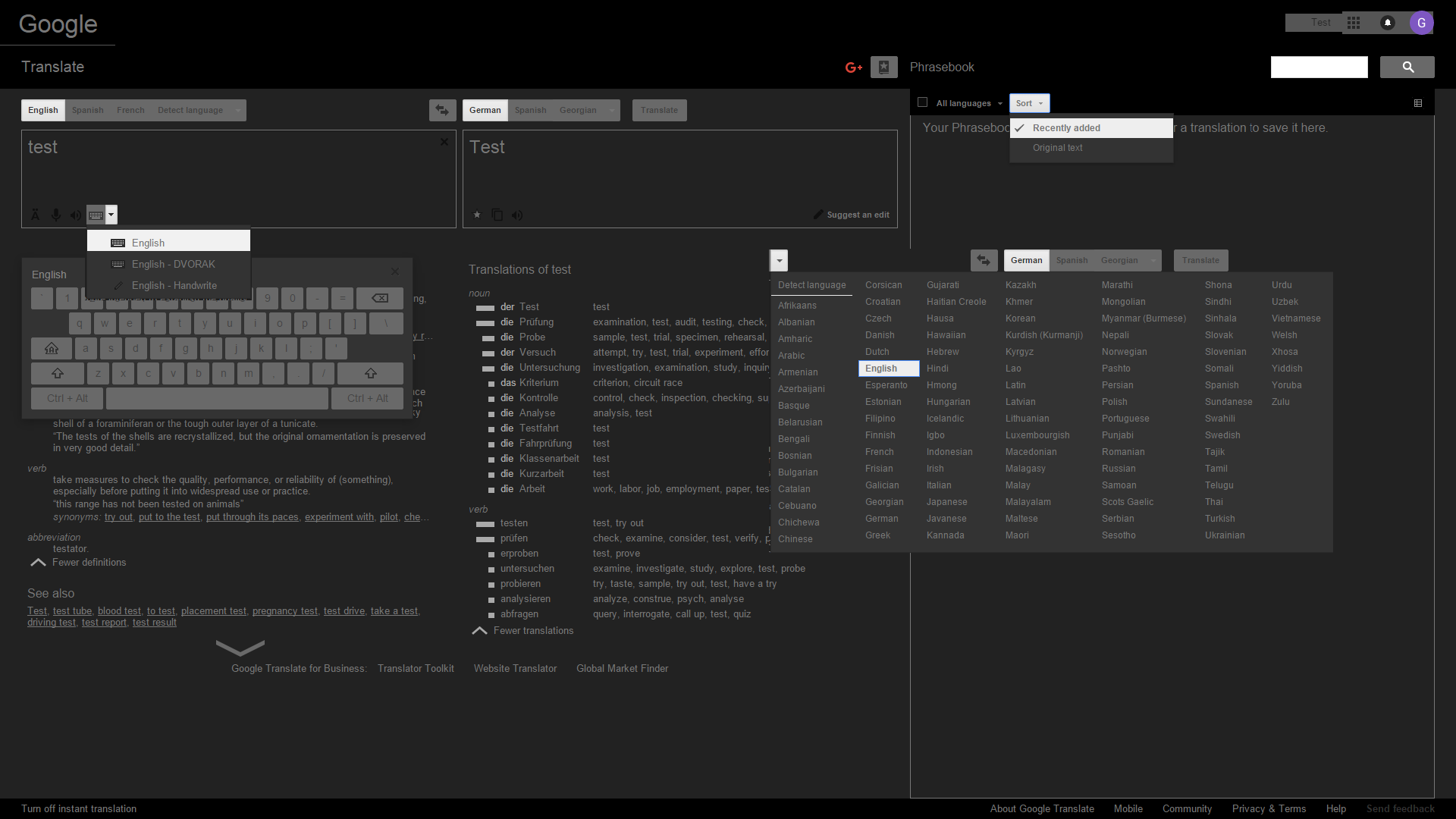This screenshot has width=1456, height=819.
Task: Click the phrasebook search input field
Action: tap(1319, 67)
